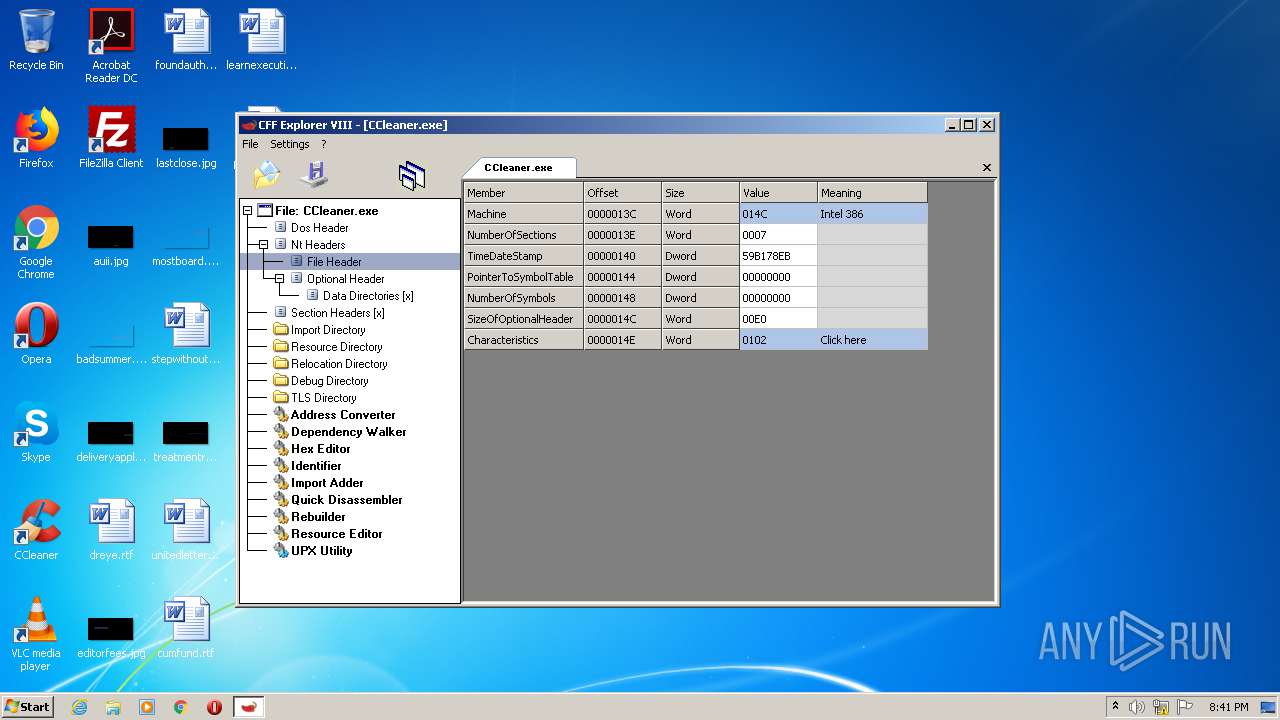This screenshot has height=720, width=1280.
Task: Edit the TimeDateStamp value 59B178EB
Action: [778, 256]
